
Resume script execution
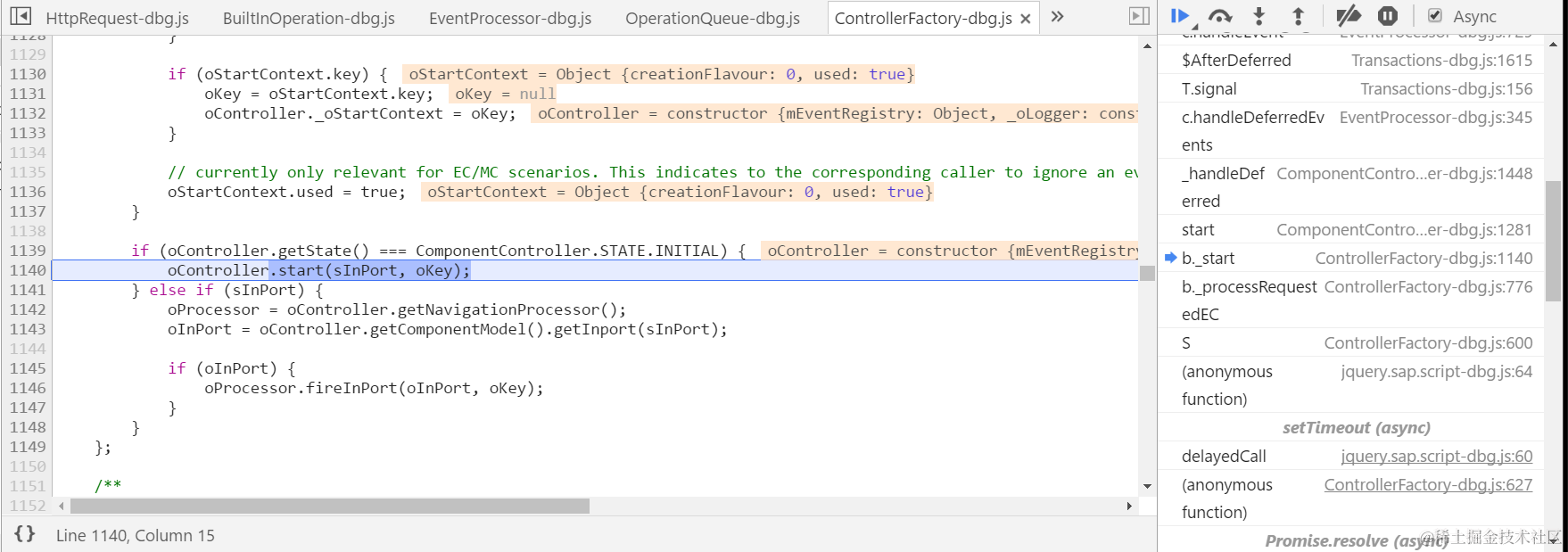(x=1181, y=16)
